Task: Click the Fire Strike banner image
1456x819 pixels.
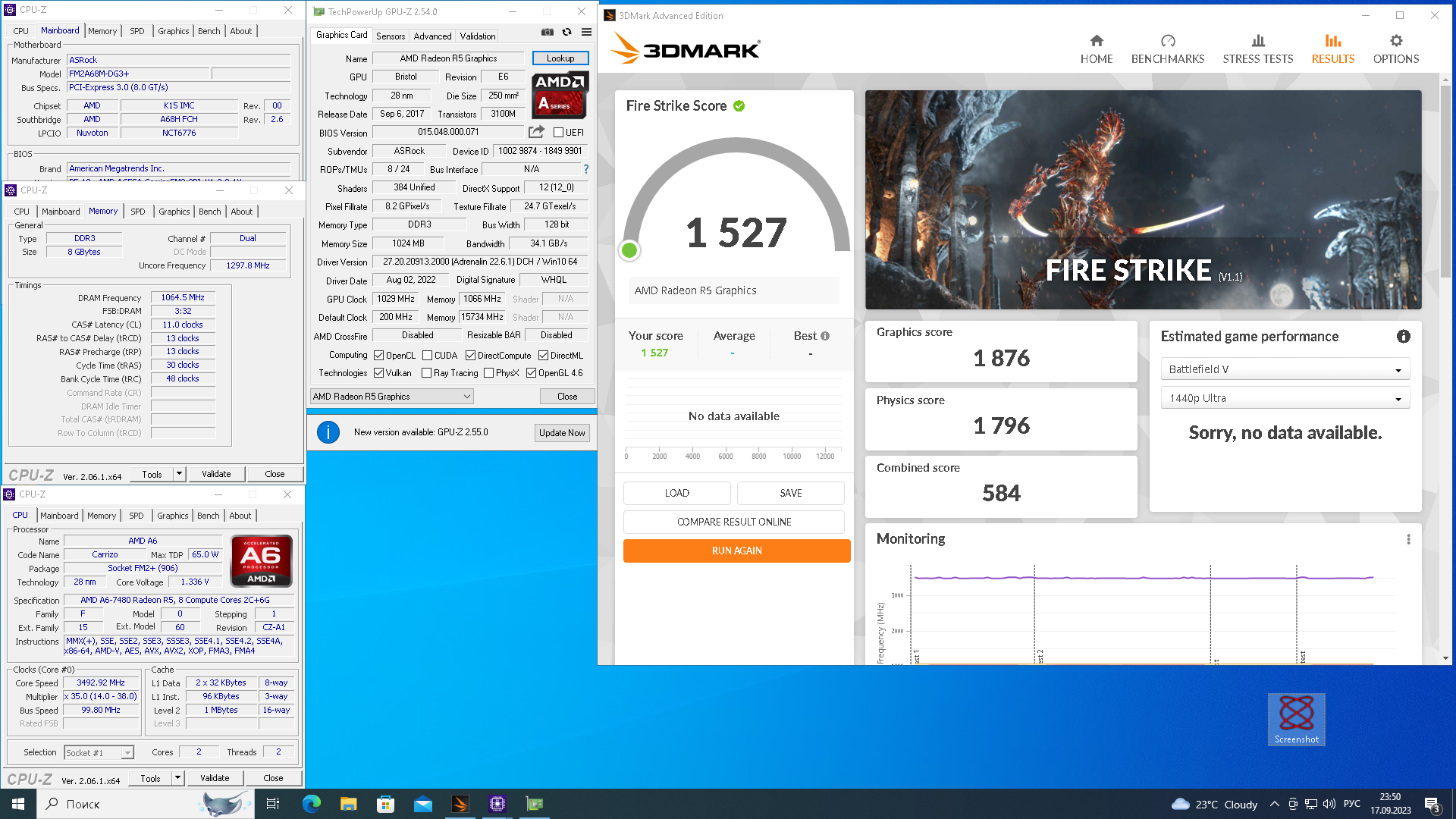Action: 1144,199
